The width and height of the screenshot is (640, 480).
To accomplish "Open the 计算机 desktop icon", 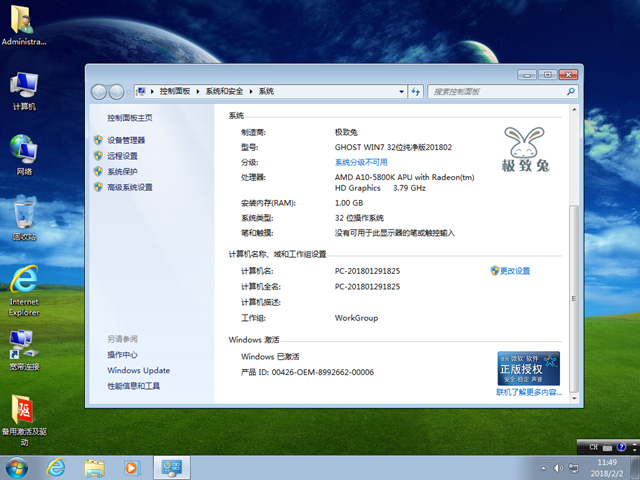I will [x=24, y=91].
